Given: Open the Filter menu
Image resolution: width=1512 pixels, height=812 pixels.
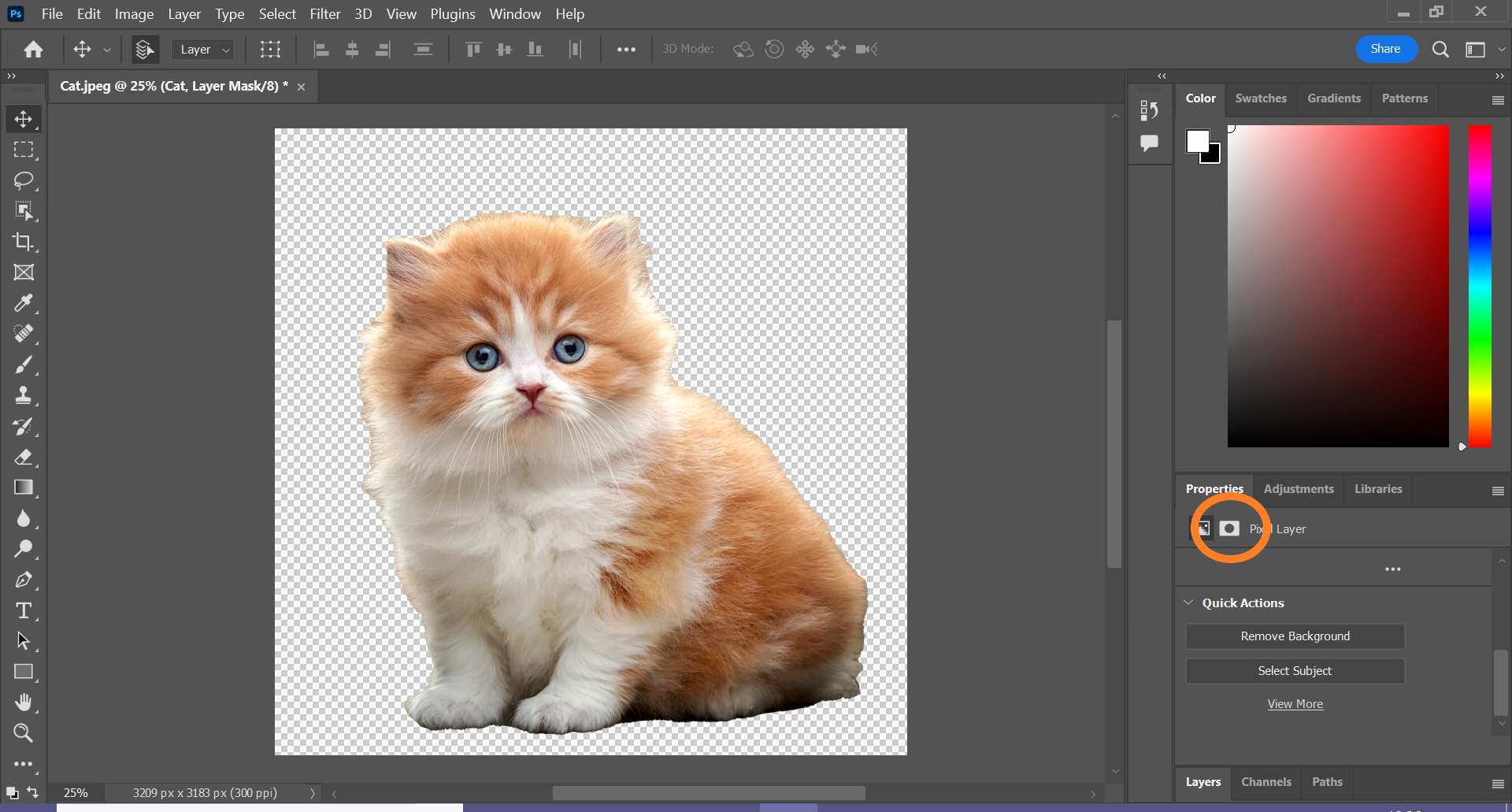Looking at the screenshot, I should point(324,14).
